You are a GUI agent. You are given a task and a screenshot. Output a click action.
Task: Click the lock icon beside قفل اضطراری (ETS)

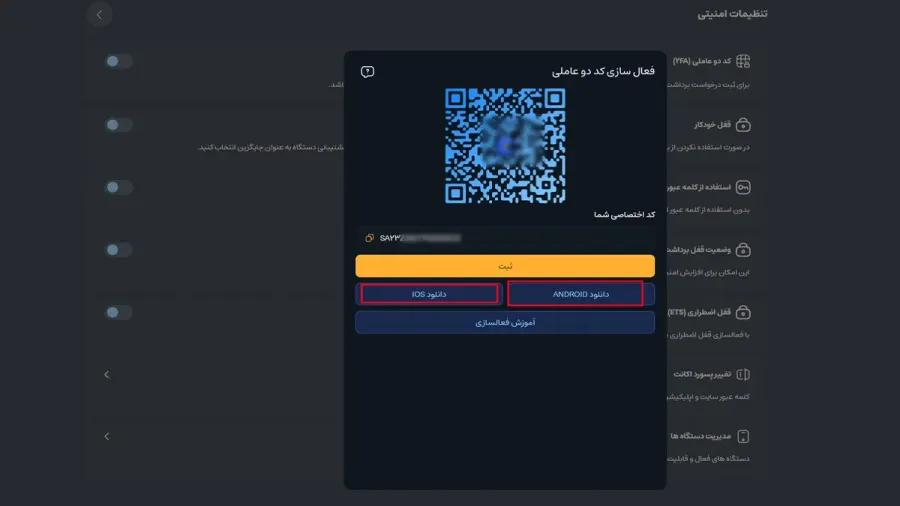pyautogui.click(x=743, y=312)
